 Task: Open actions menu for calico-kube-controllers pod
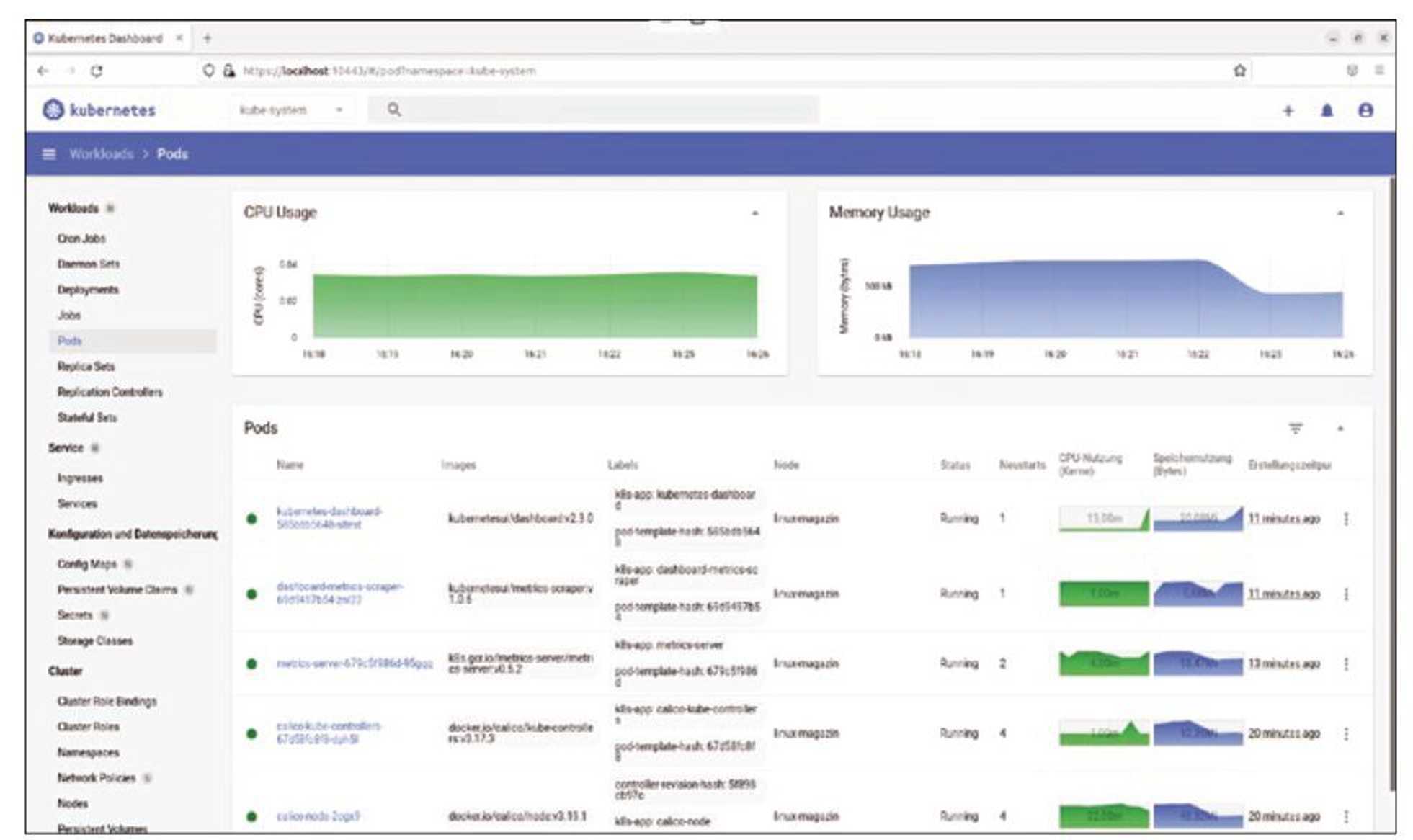[1346, 733]
